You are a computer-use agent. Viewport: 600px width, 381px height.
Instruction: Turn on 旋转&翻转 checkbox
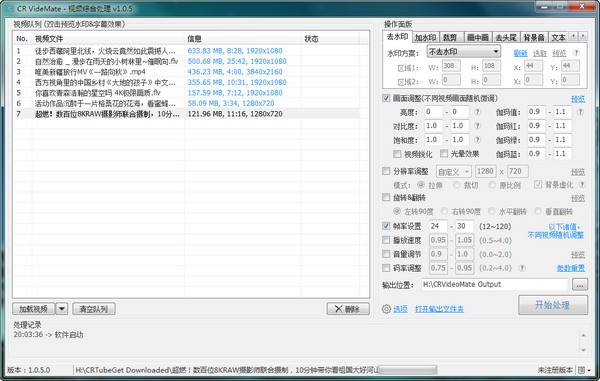point(386,197)
